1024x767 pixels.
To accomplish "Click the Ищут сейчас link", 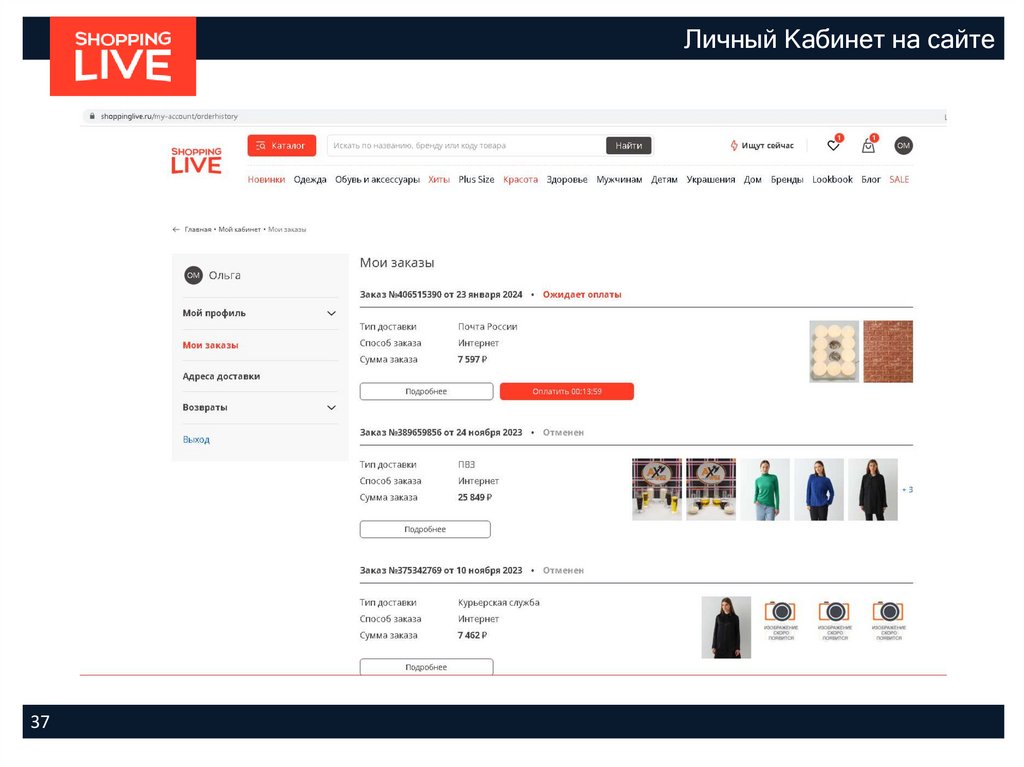I will tap(767, 146).
